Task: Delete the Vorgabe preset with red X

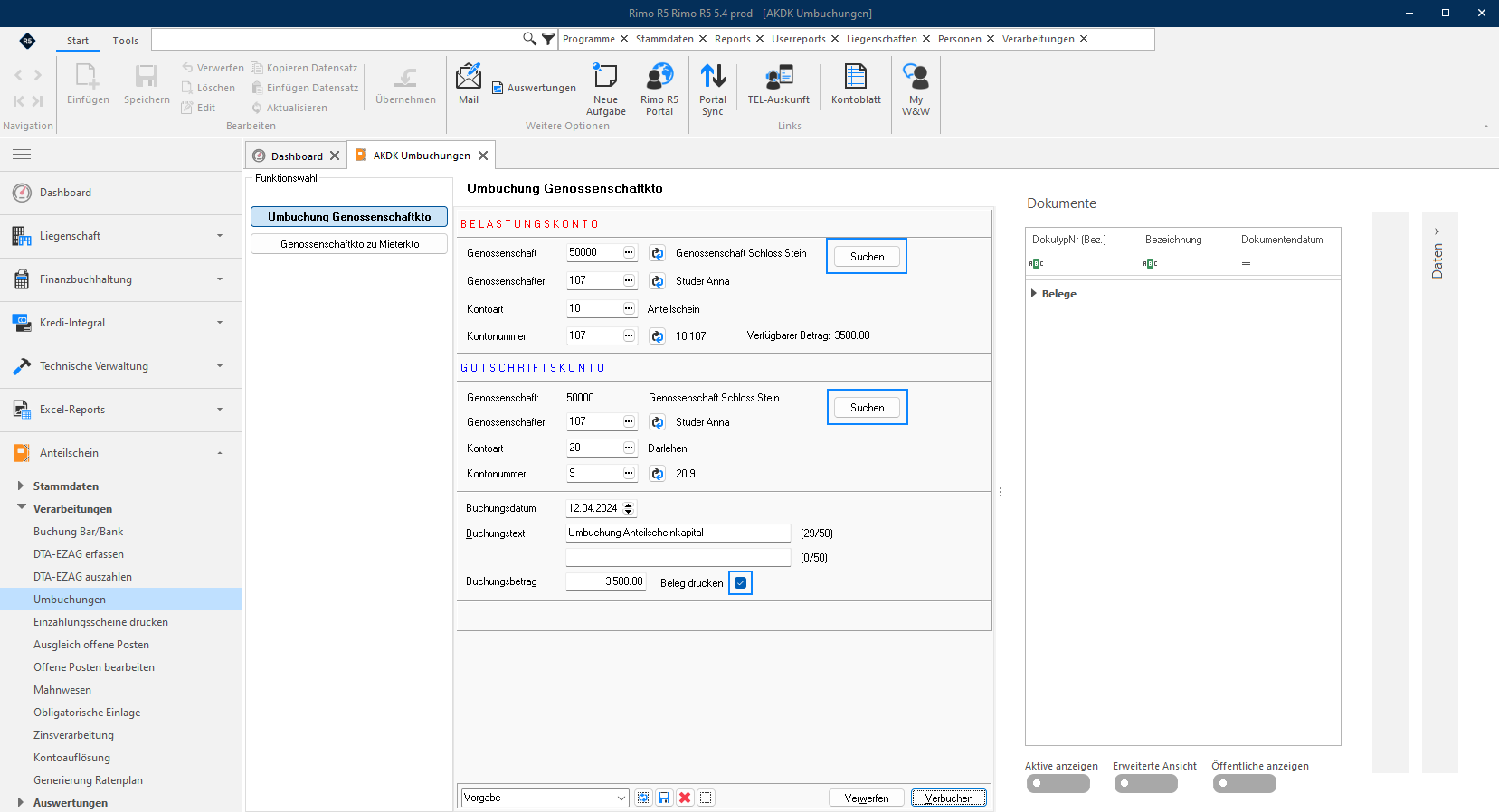Action: pyautogui.click(x=685, y=798)
